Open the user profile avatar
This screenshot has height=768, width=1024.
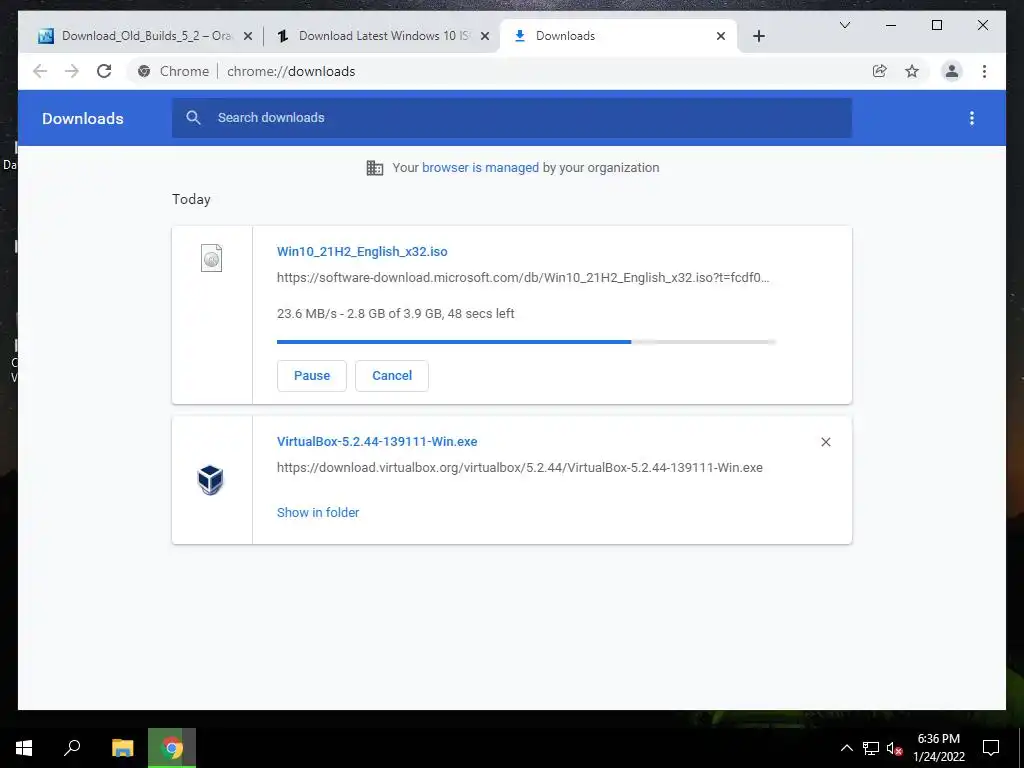[952, 71]
